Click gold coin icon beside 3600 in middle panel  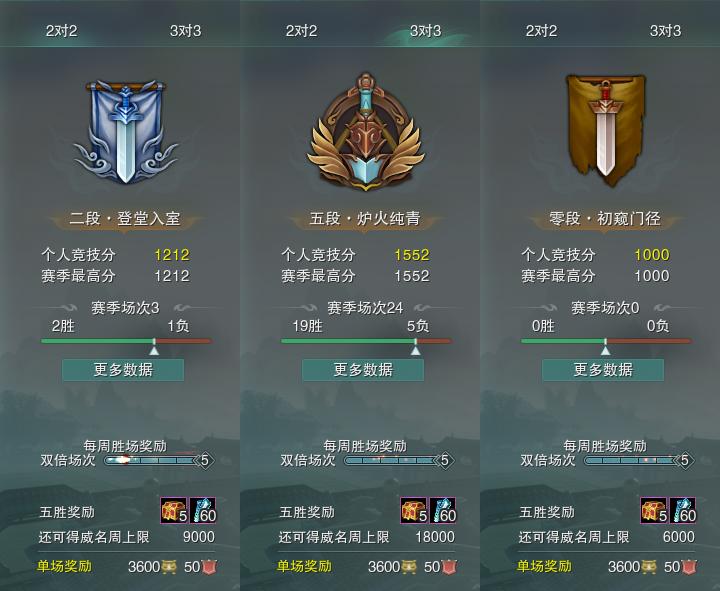coord(409,567)
